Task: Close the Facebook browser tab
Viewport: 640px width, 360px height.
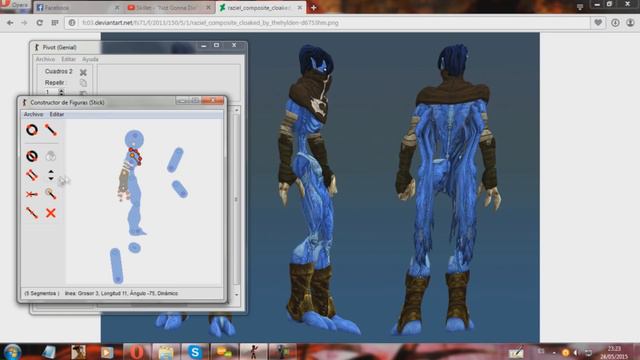Action: (117, 7)
